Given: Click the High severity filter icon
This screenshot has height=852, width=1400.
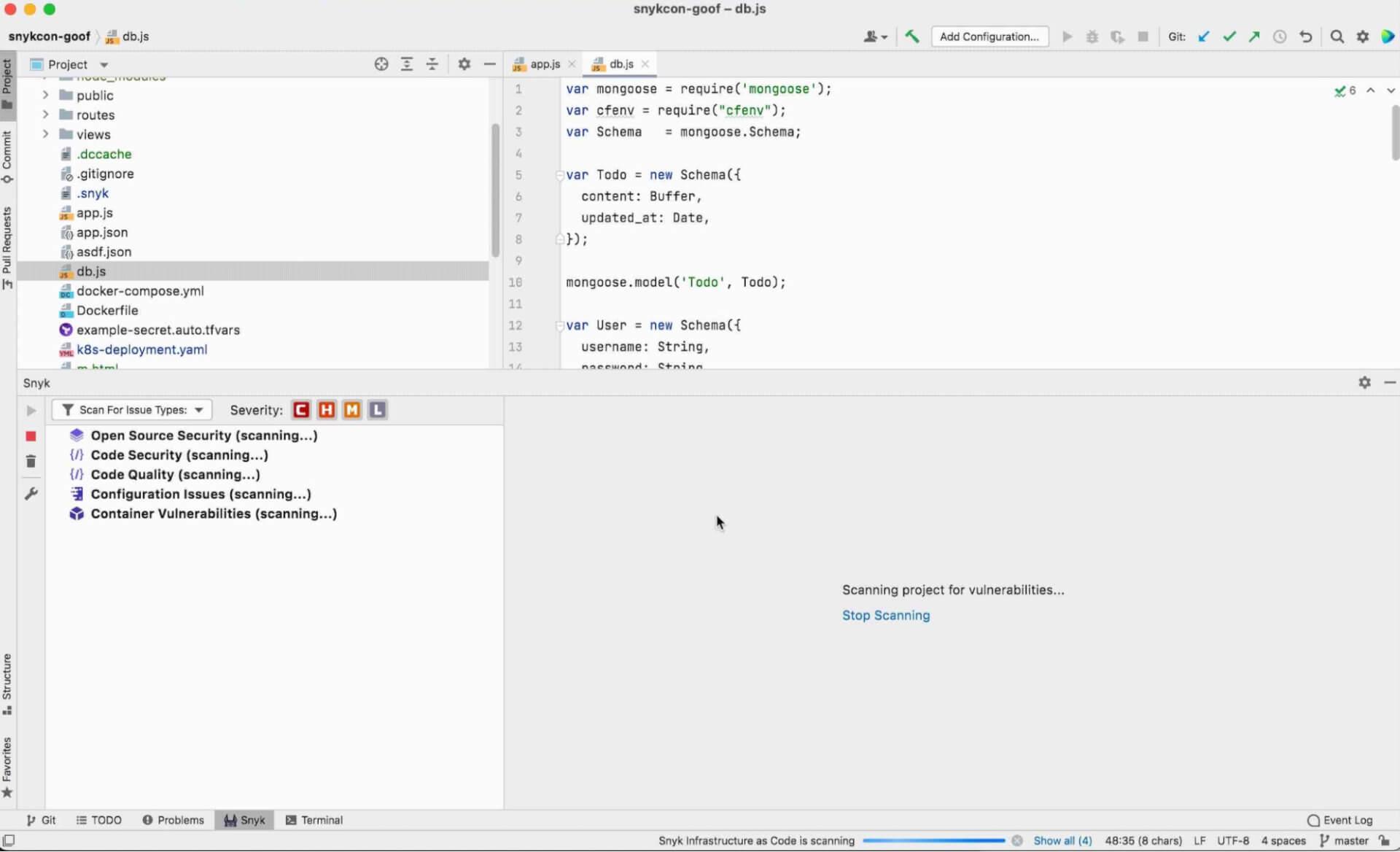Looking at the screenshot, I should pos(327,409).
